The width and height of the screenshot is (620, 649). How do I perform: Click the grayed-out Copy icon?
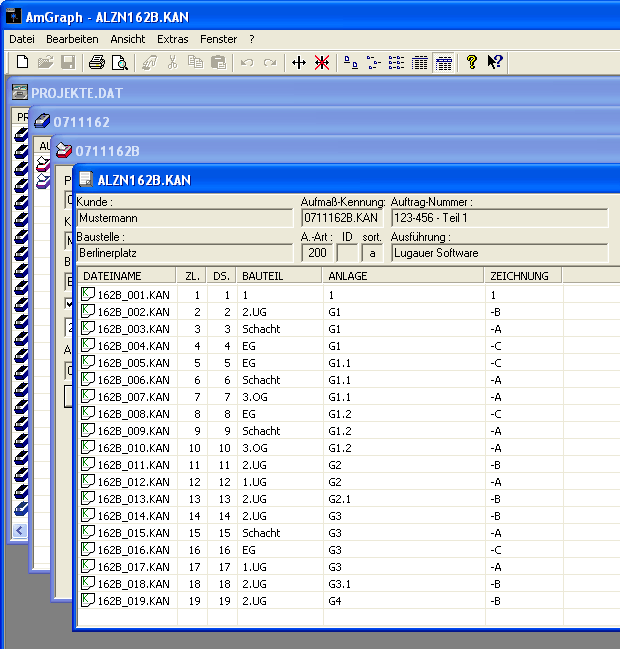click(x=195, y=62)
